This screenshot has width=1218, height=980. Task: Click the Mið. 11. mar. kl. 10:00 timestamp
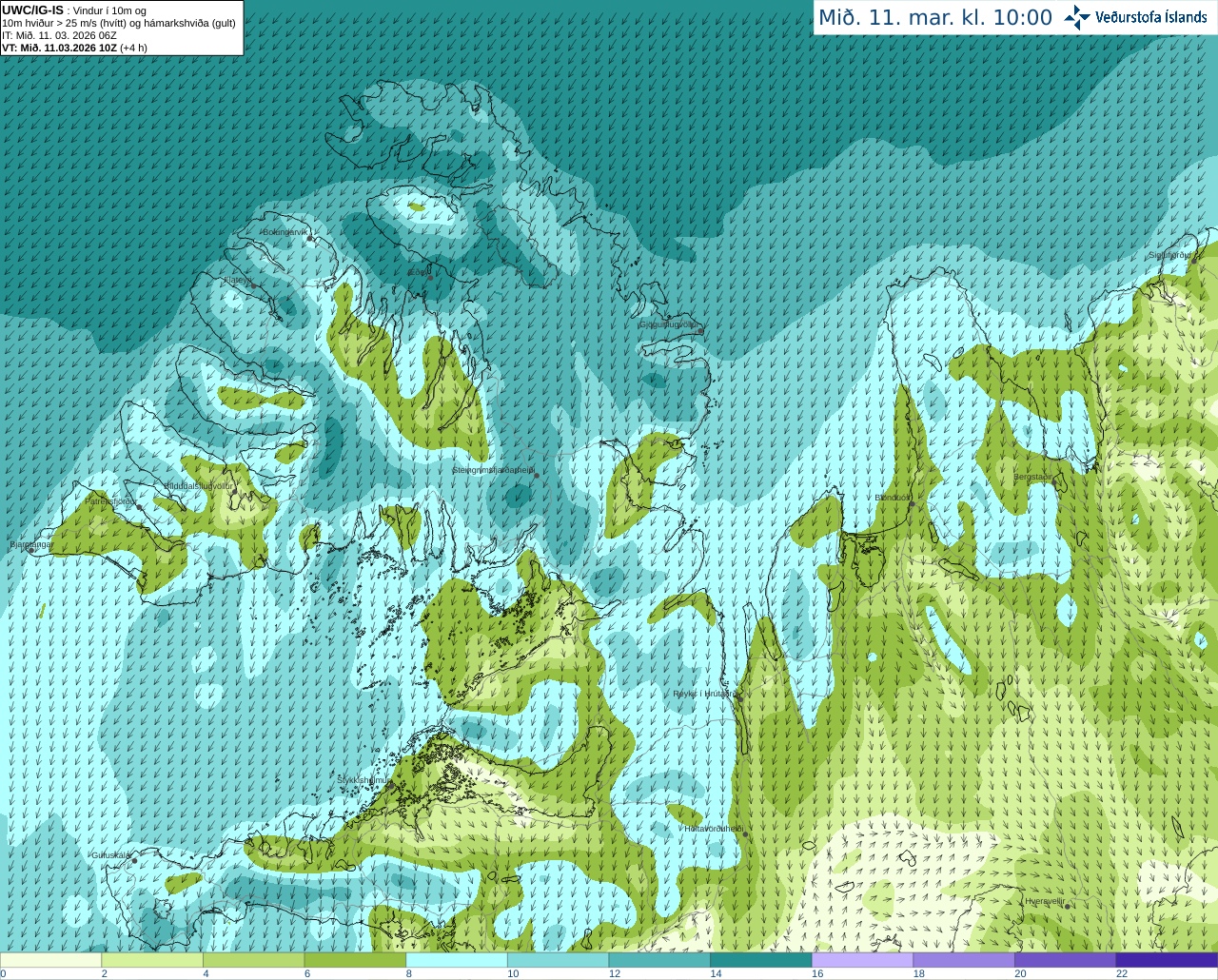point(935,18)
